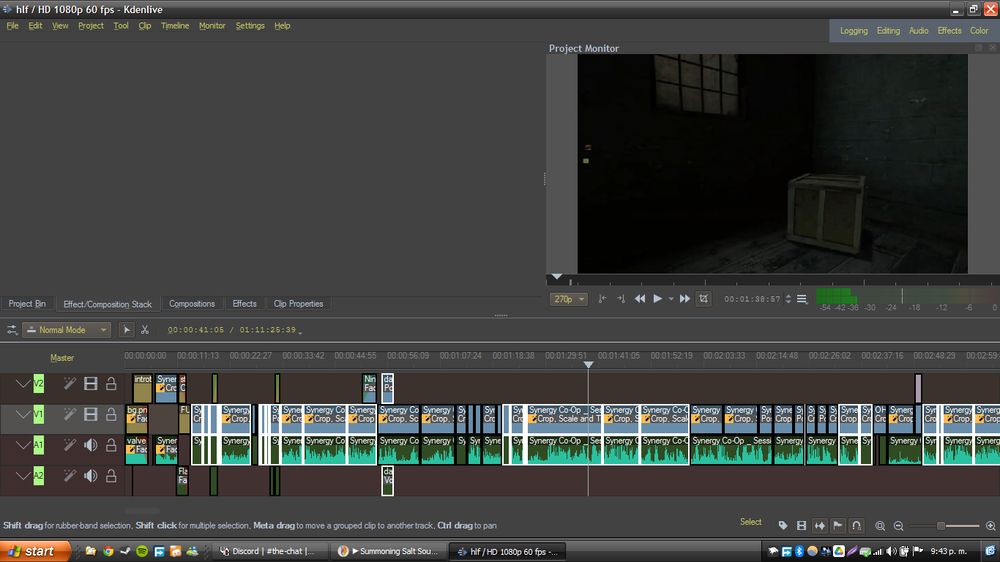Switch to Discord window in taskbar
The height and width of the screenshot is (562, 1000).
(x=268, y=551)
